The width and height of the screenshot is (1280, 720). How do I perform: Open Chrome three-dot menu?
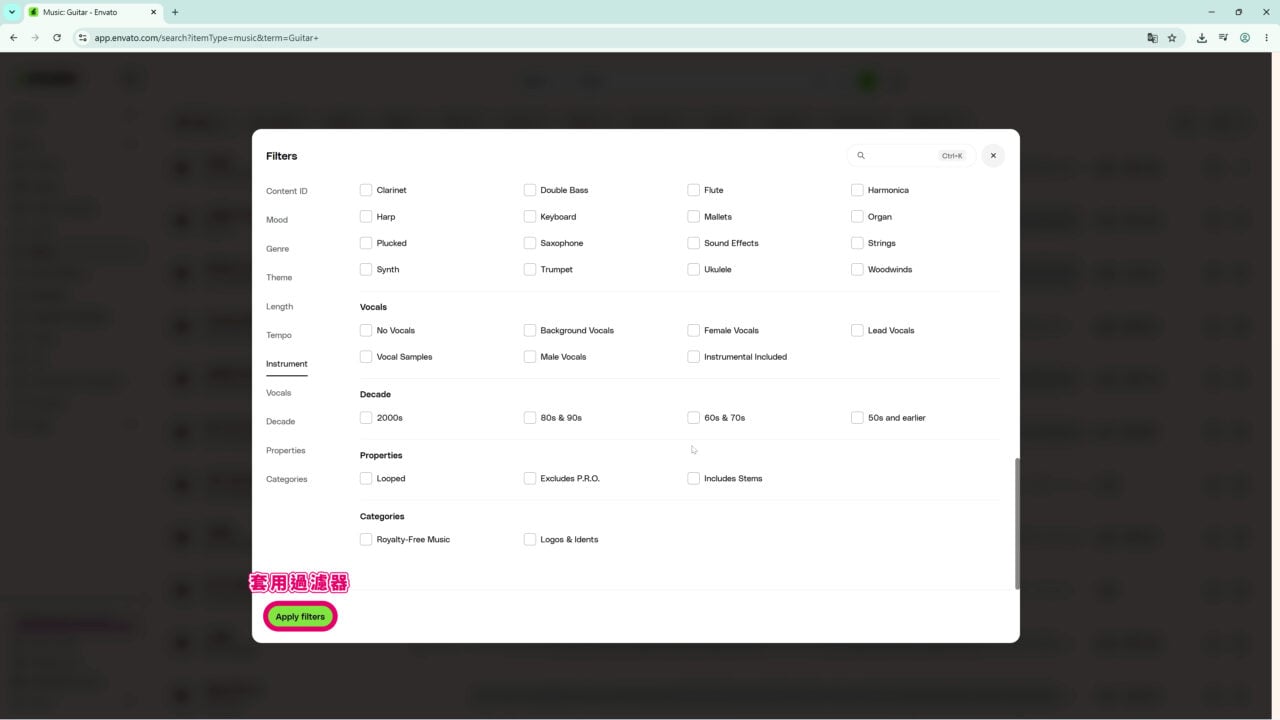tap(1266, 38)
